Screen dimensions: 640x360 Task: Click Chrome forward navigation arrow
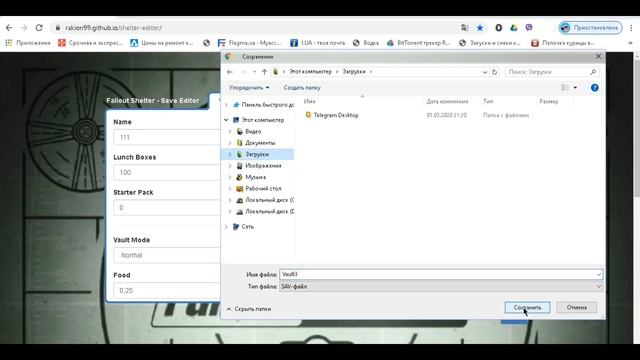(x=24, y=28)
